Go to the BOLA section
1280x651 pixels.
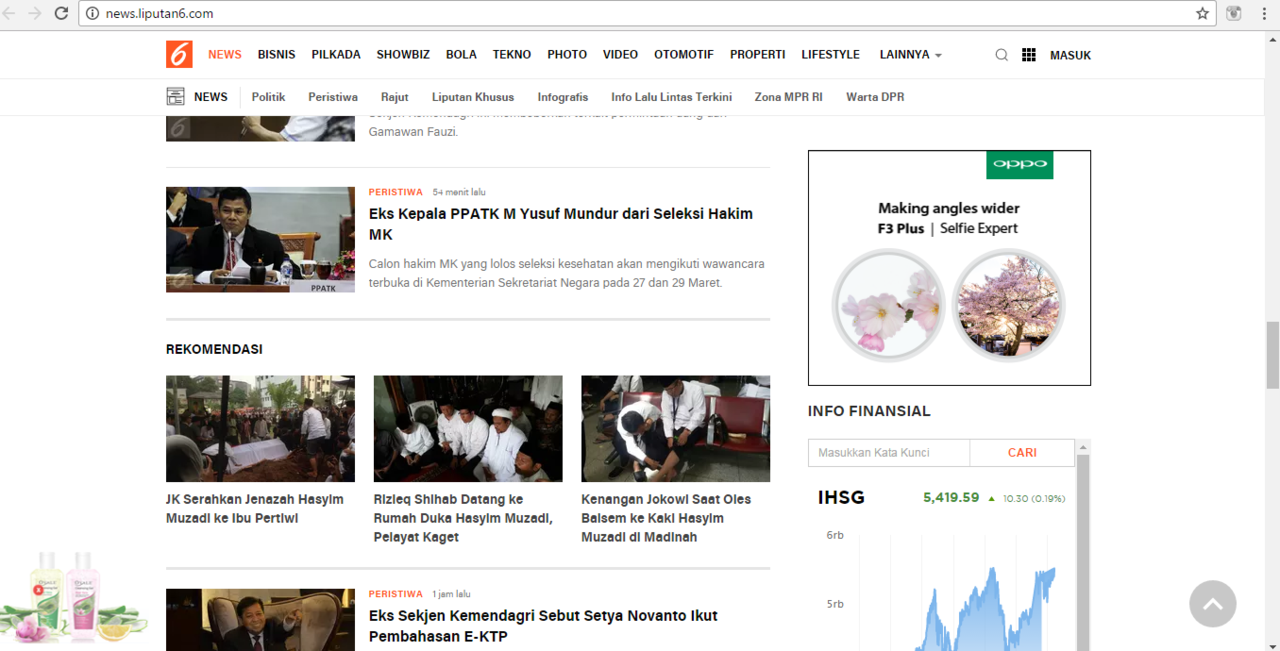461,55
